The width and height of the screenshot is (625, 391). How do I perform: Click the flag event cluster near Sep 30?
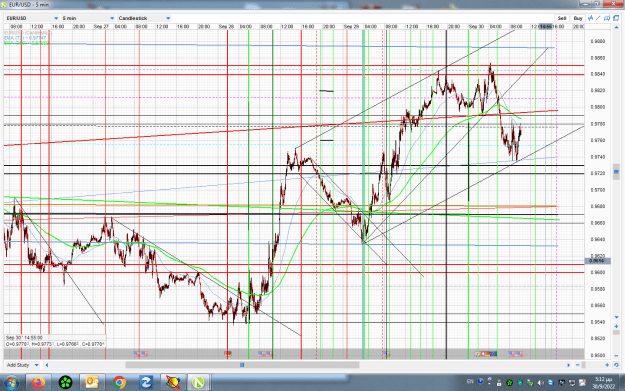(486, 353)
